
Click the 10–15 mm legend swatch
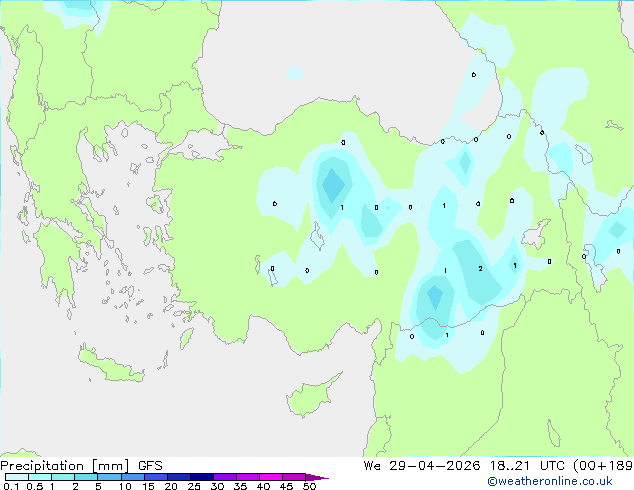132,477
